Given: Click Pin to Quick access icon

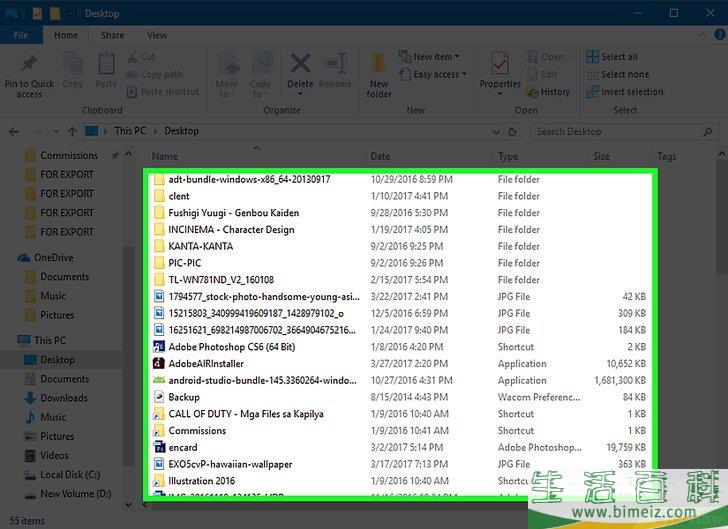Looking at the screenshot, I should point(29,66).
